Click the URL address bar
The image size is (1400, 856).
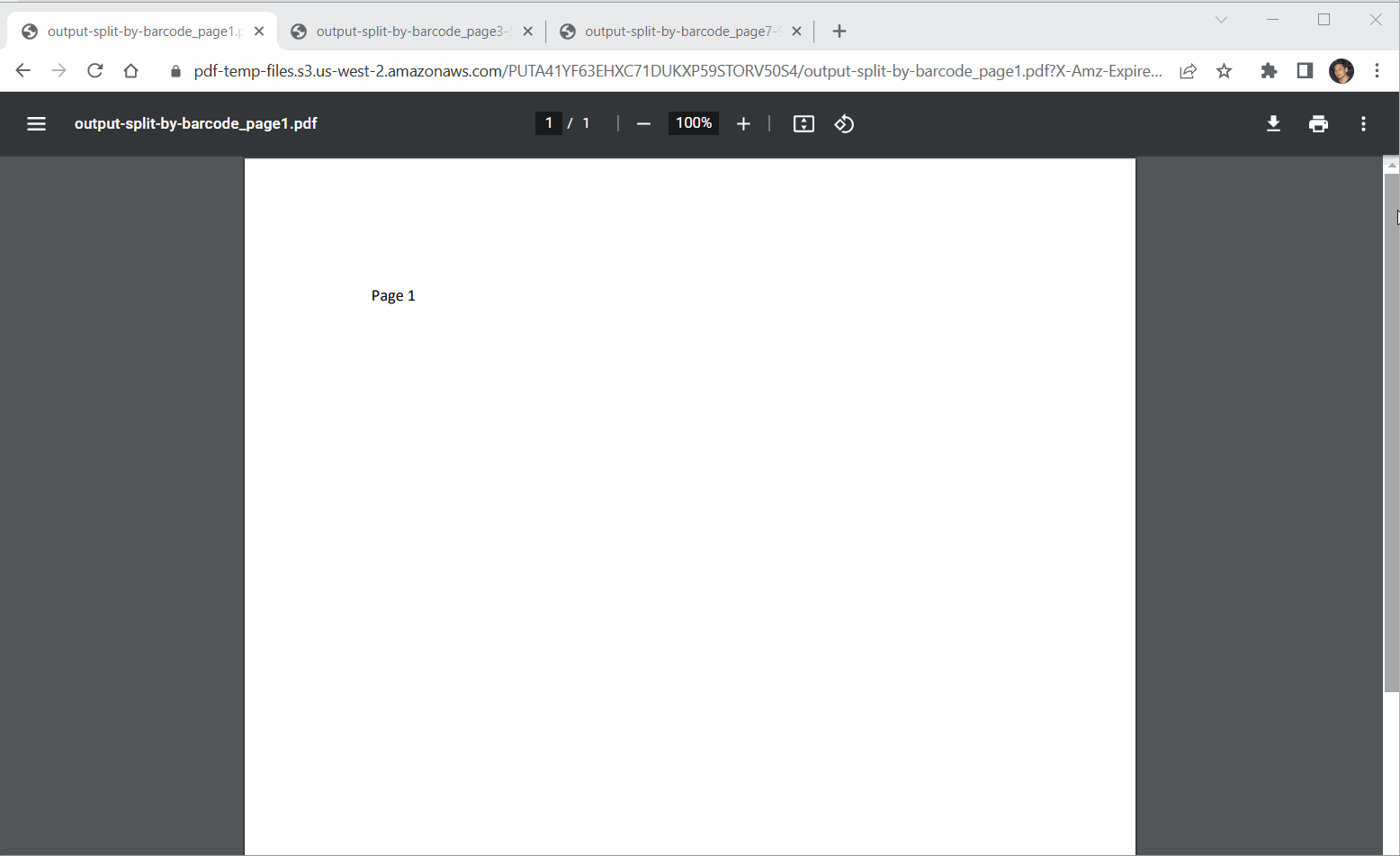pos(678,71)
